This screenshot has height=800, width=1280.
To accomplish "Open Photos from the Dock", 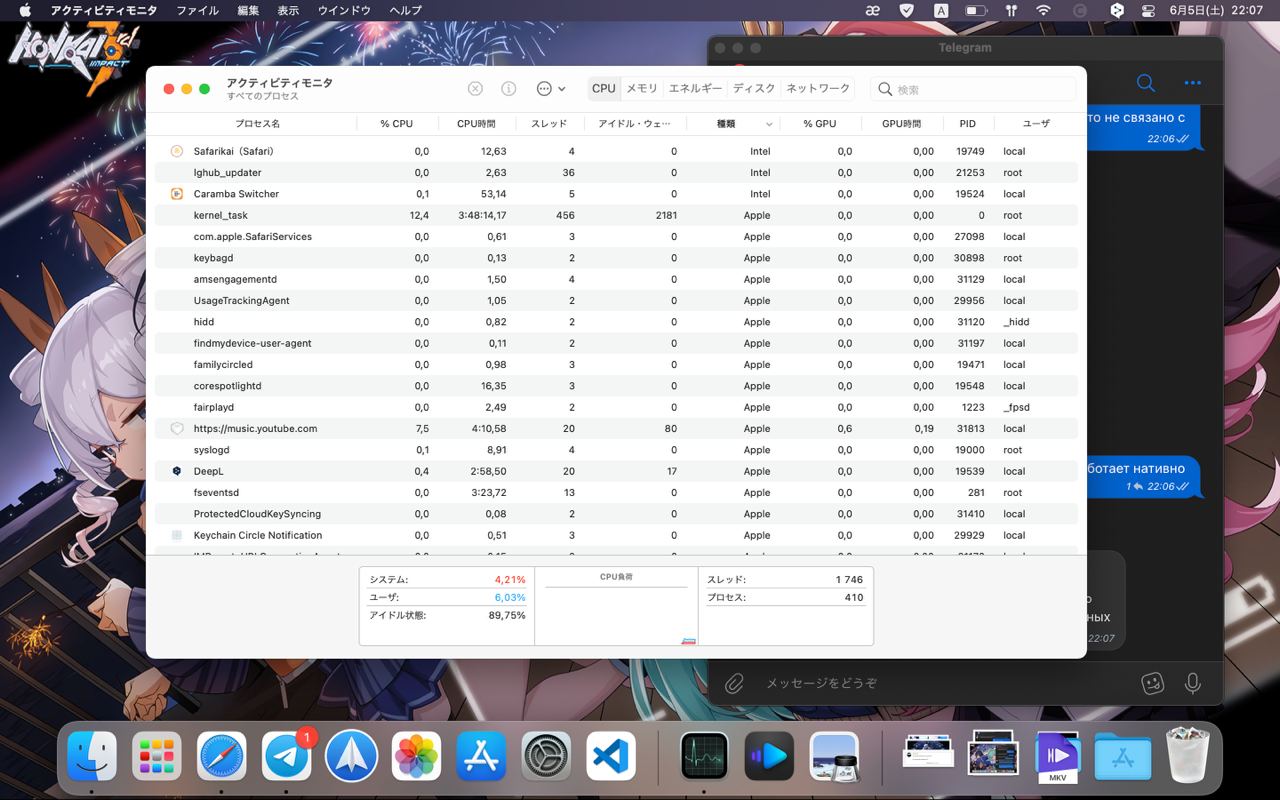I will coord(417,756).
